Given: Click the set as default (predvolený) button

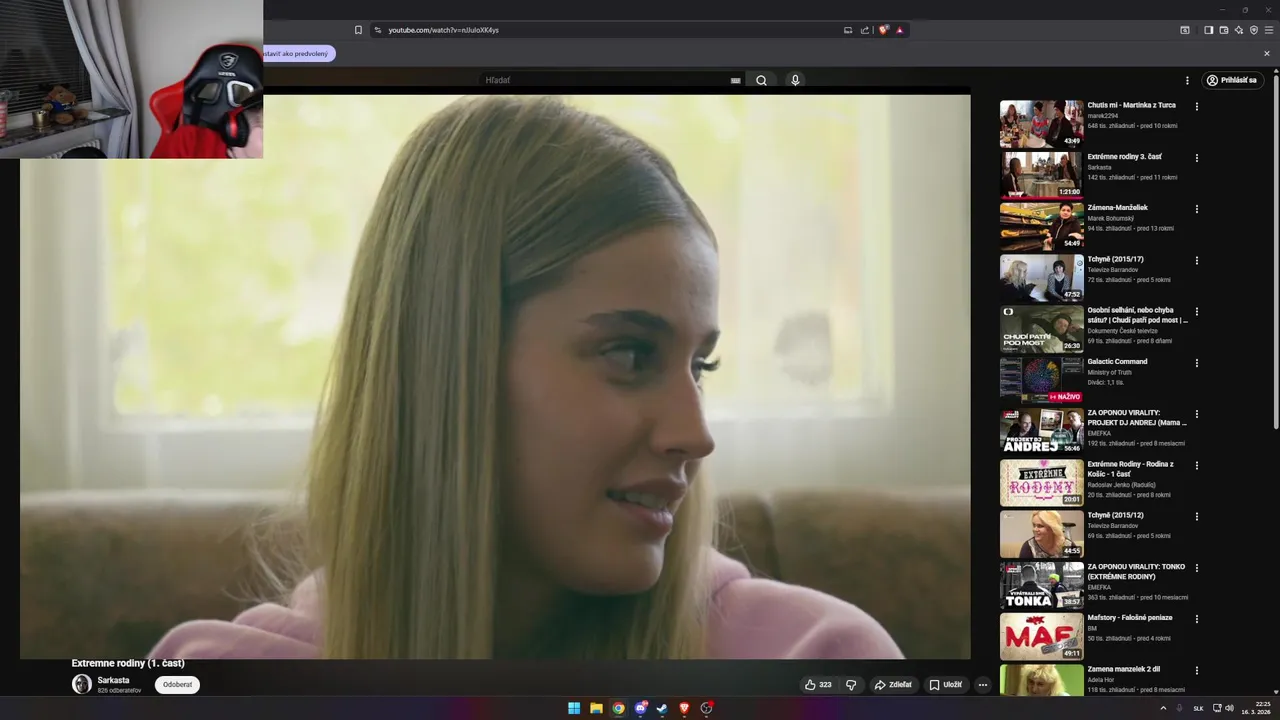Looking at the screenshot, I should click(299, 54).
